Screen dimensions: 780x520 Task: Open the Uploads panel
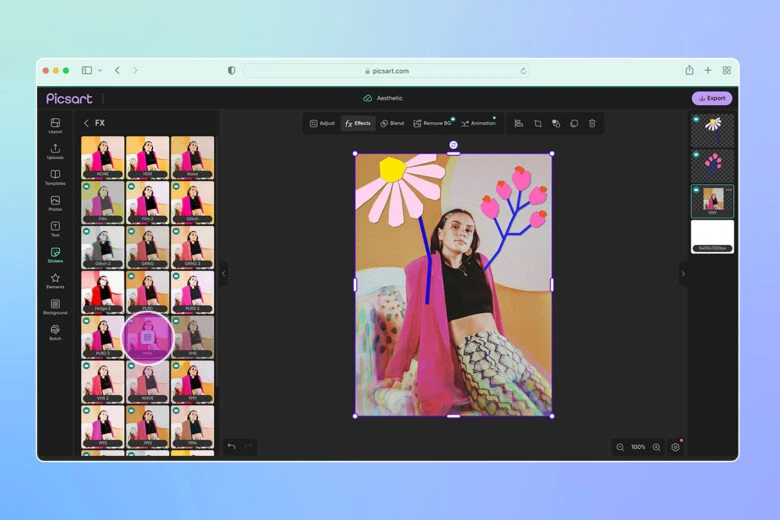[x=55, y=151]
